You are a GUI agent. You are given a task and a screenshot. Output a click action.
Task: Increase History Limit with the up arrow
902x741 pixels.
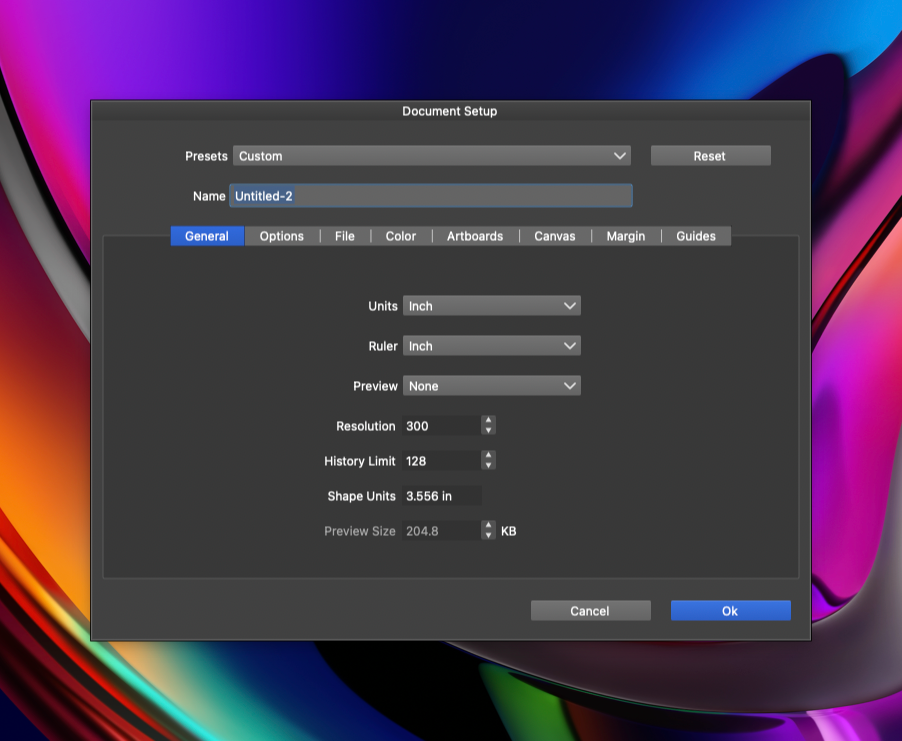(488, 456)
